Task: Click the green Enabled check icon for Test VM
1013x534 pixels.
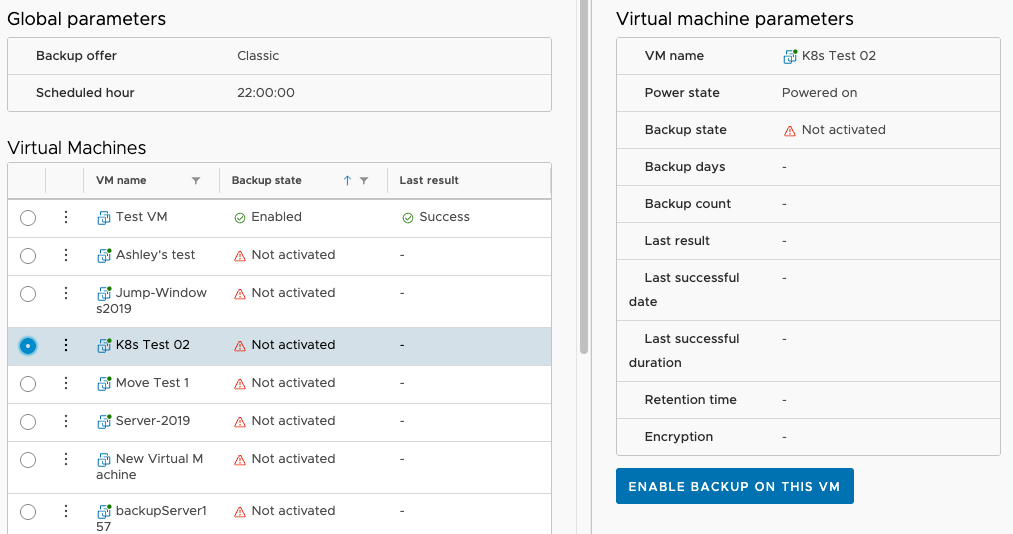Action: coord(240,218)
